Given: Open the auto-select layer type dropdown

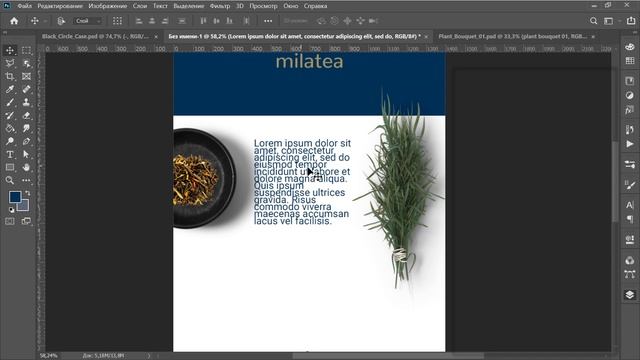Looking at the screenshot, I should tap(87, 21).
